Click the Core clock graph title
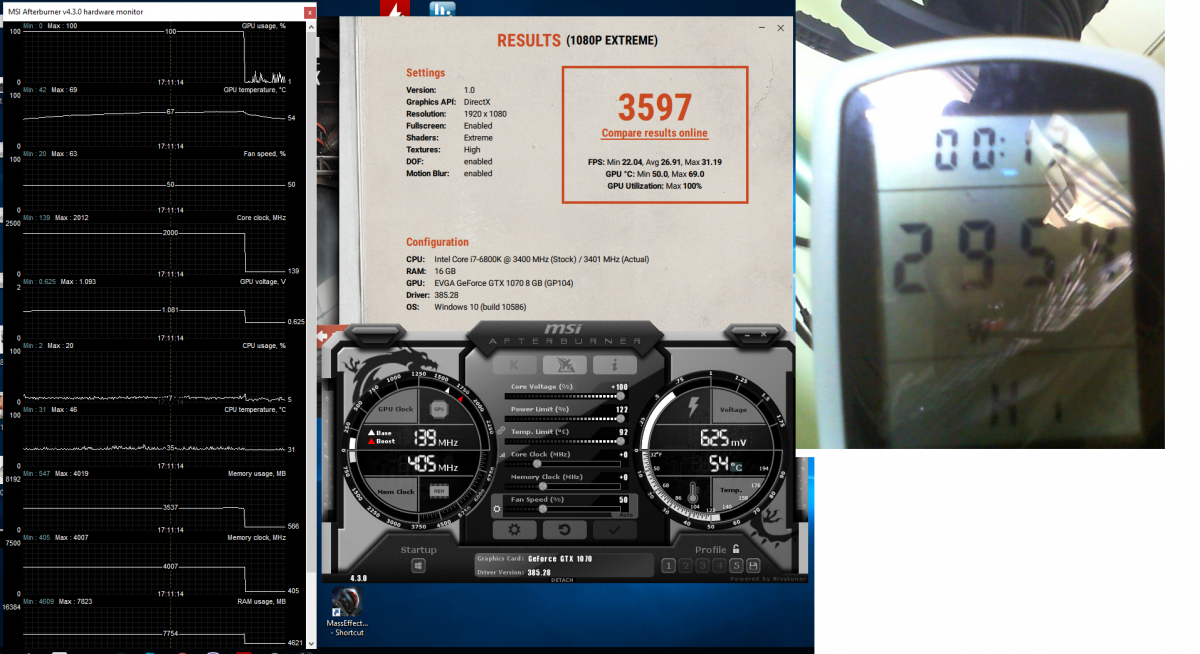 coord(261,217)
